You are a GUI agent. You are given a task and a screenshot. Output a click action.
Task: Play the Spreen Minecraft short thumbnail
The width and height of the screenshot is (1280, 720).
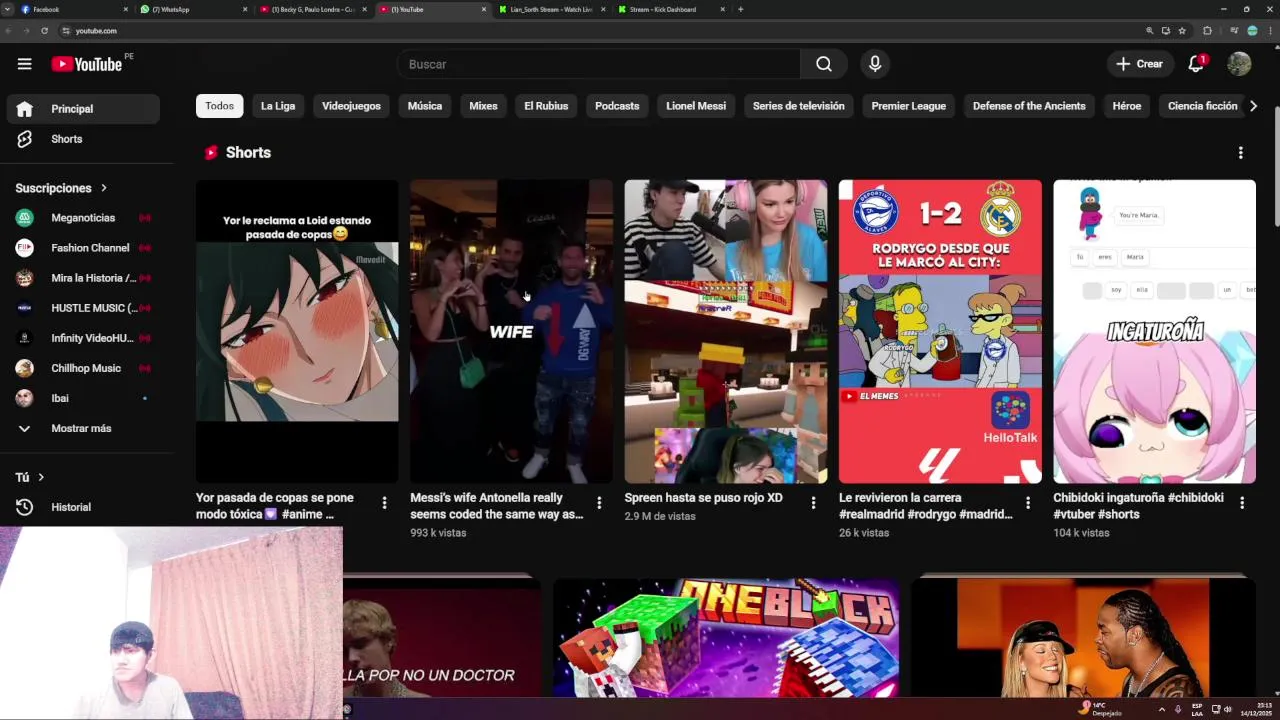726,331
